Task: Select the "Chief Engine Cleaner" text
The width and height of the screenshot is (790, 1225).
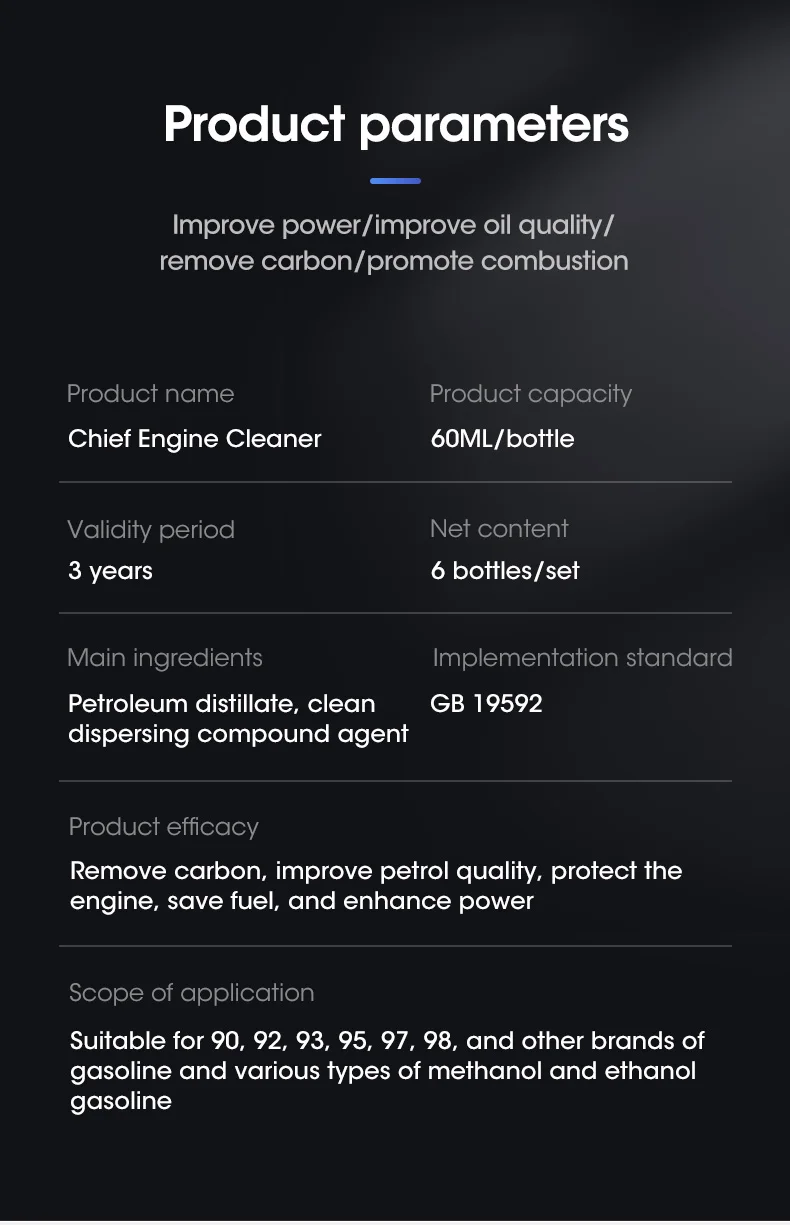Action: 195,439
